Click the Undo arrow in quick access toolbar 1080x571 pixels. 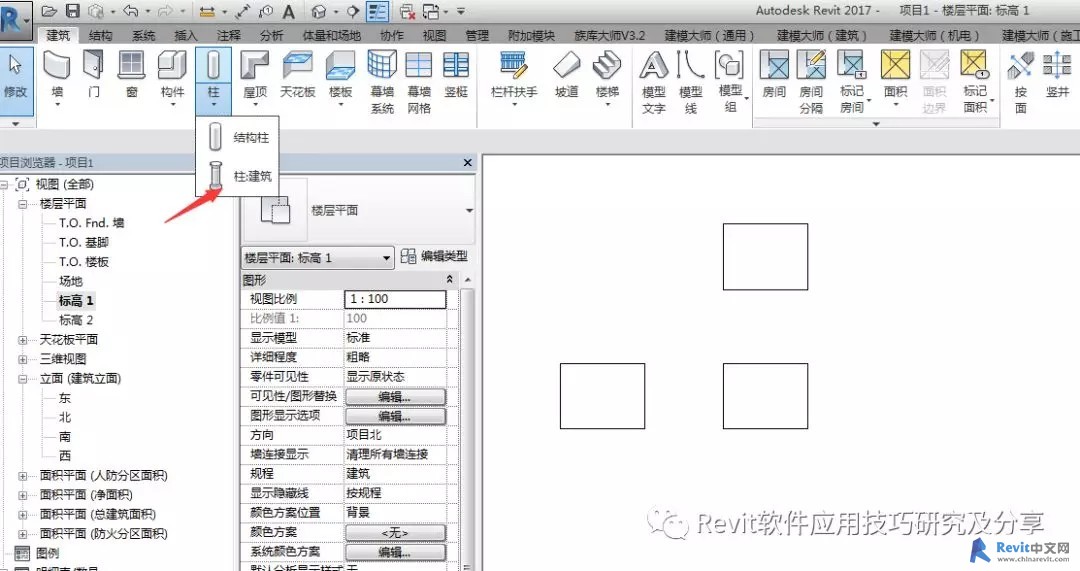pos(130,11)
